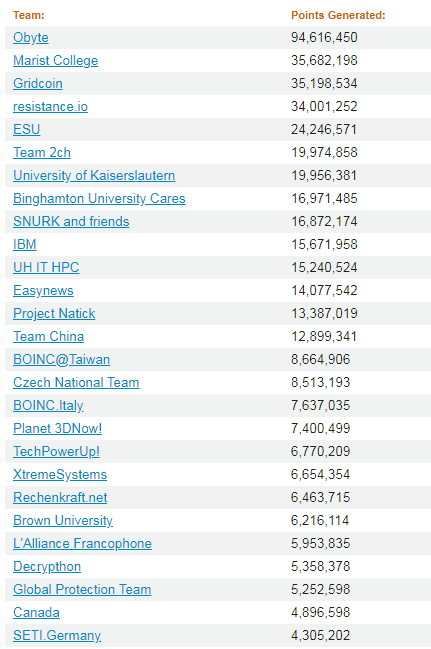
Task: Open the Obyte team link
Action: (x=31, y=38)
